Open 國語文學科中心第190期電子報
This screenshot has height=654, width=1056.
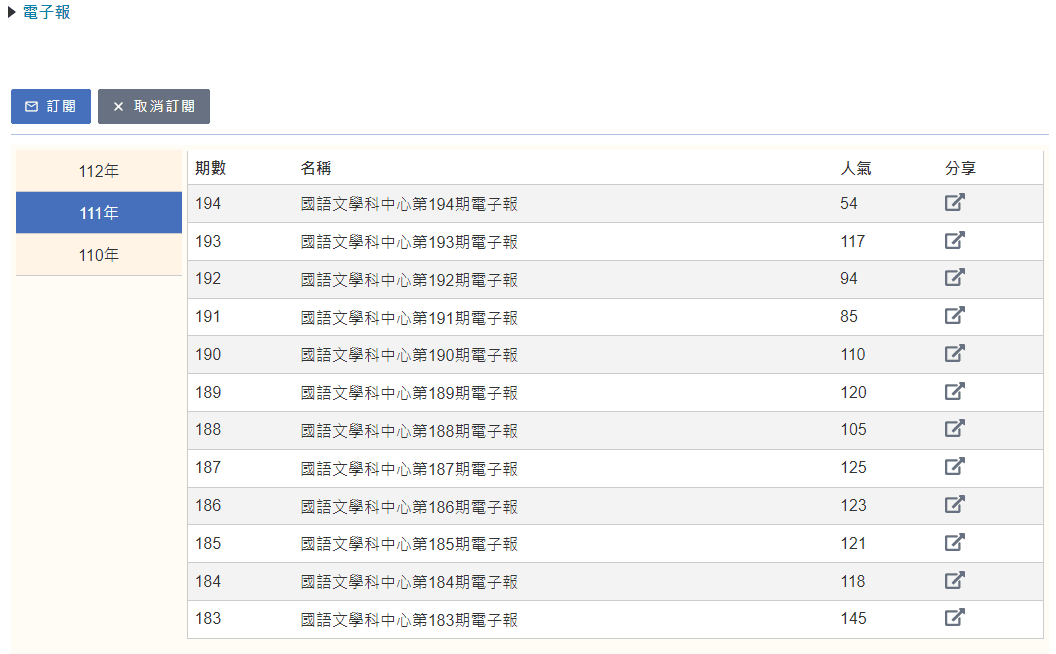409,355
